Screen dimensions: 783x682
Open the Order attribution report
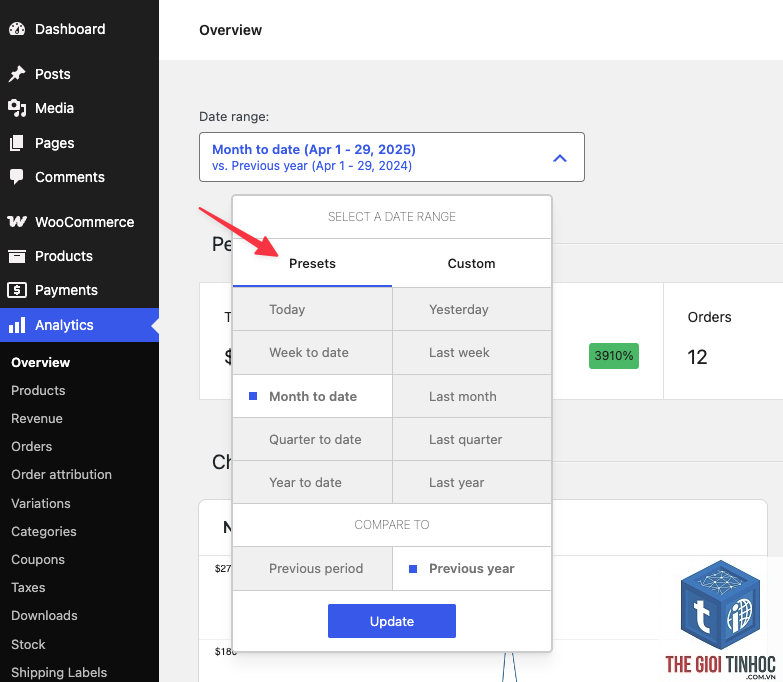61,474
